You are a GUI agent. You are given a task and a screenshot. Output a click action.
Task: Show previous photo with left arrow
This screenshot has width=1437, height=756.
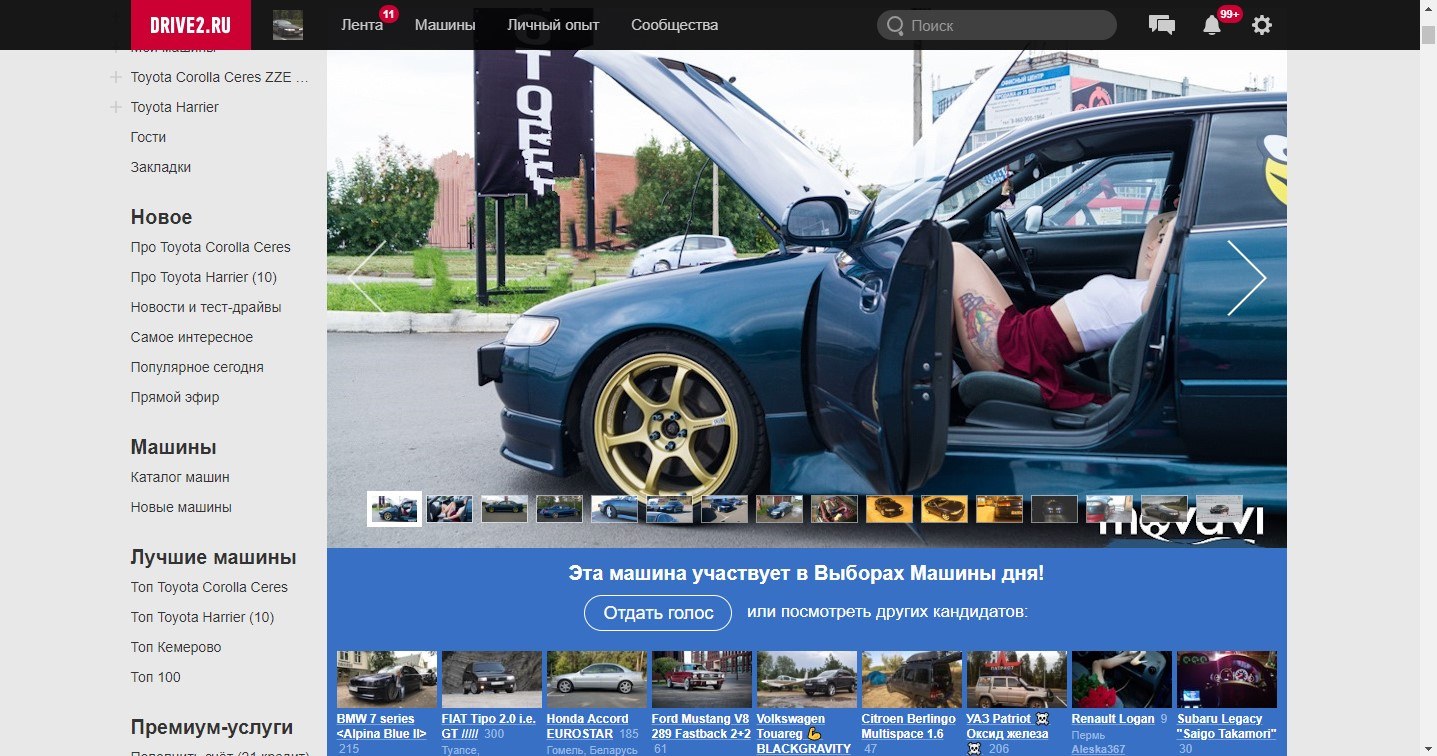pos(367,278)
